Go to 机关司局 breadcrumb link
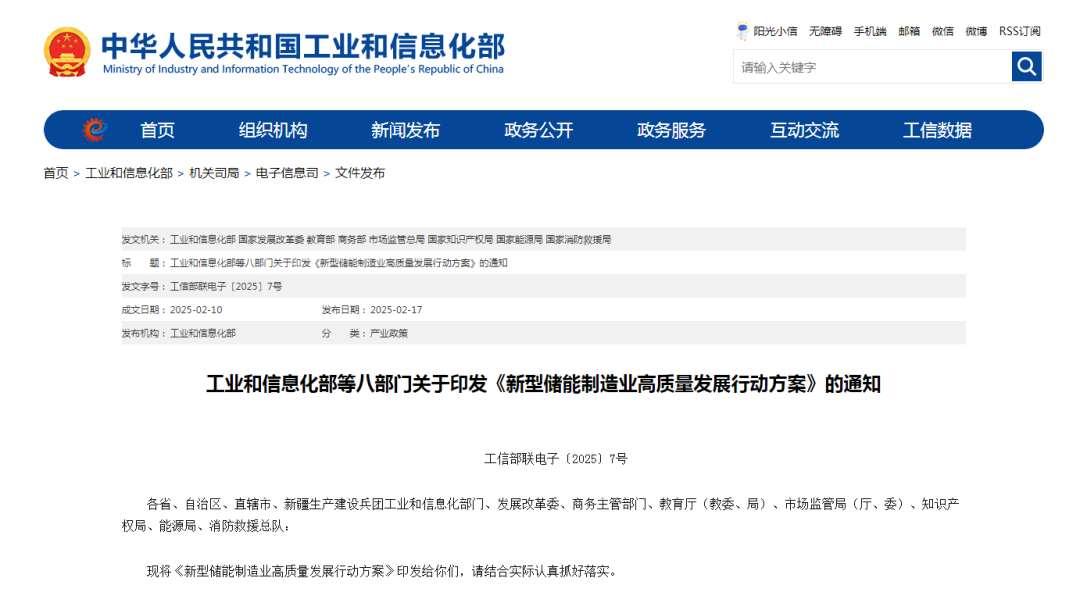Screen dimensions: 1080x603 coord(214,173)
